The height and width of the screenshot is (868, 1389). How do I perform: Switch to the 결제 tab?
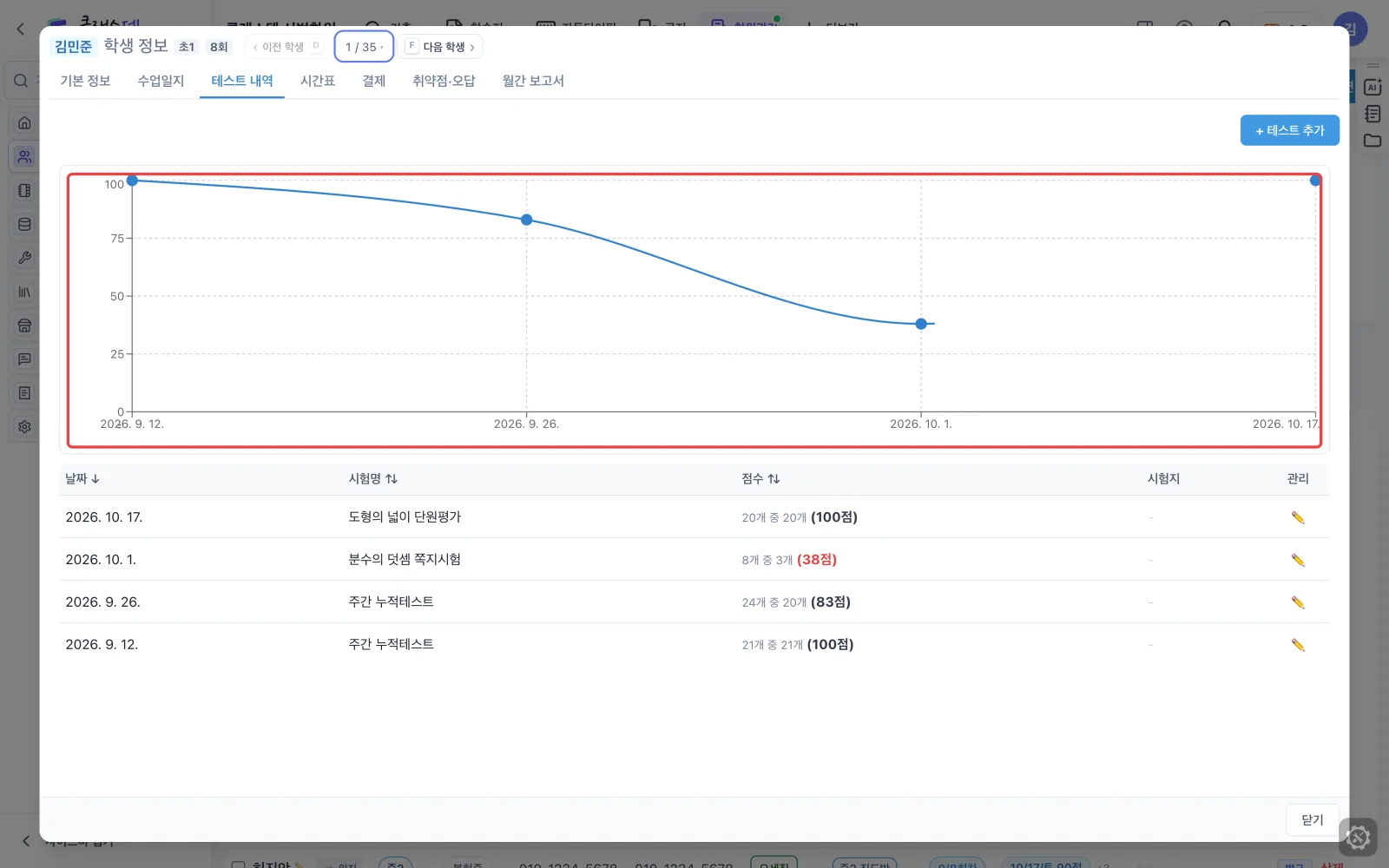pyautogui.click(x=374, y=81)
